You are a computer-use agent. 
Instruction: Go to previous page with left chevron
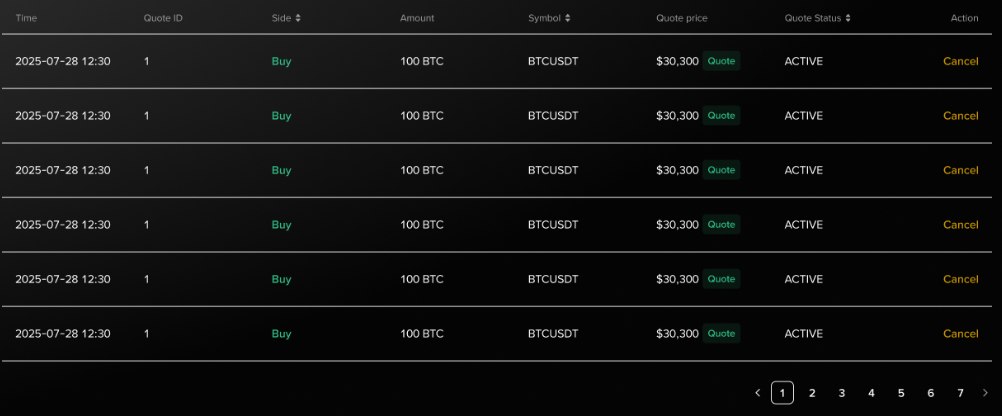pos(757,393)
